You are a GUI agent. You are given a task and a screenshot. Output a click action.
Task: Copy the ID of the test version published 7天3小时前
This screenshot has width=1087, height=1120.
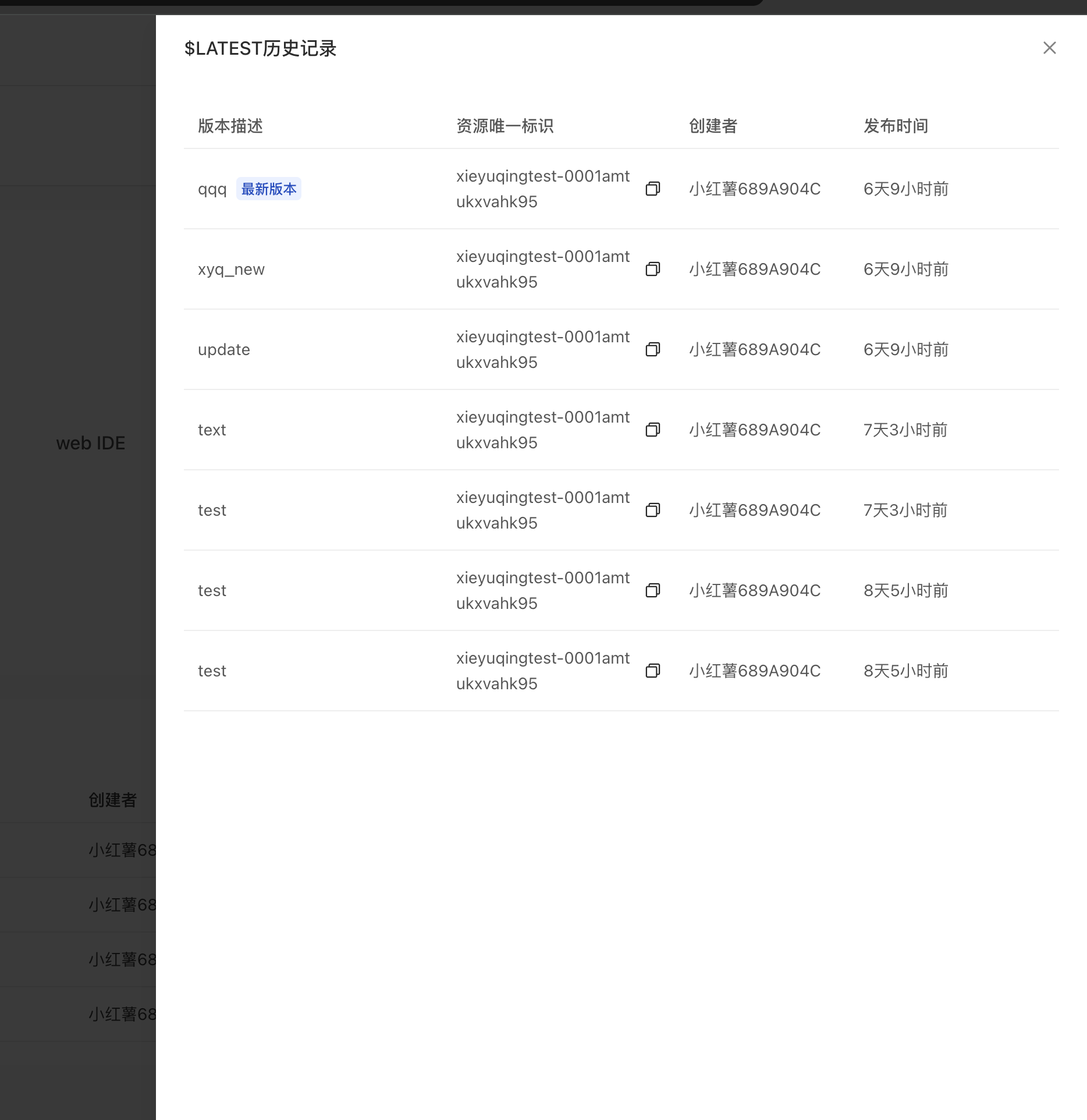click(x=652, y=510)
